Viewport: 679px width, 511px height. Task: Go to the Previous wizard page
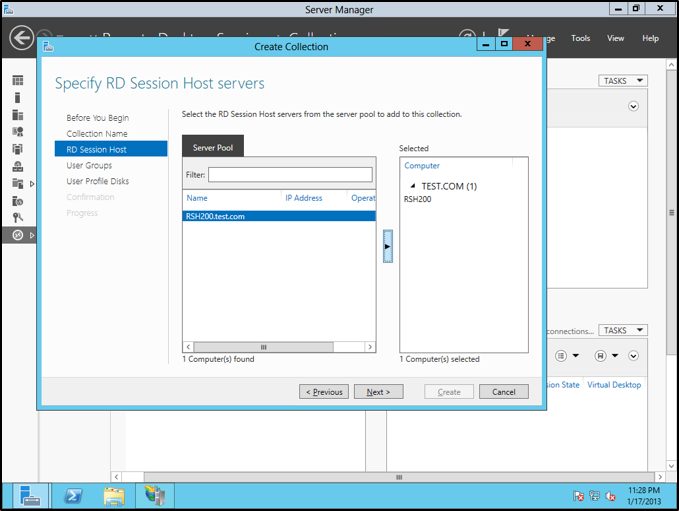(324, 392)
